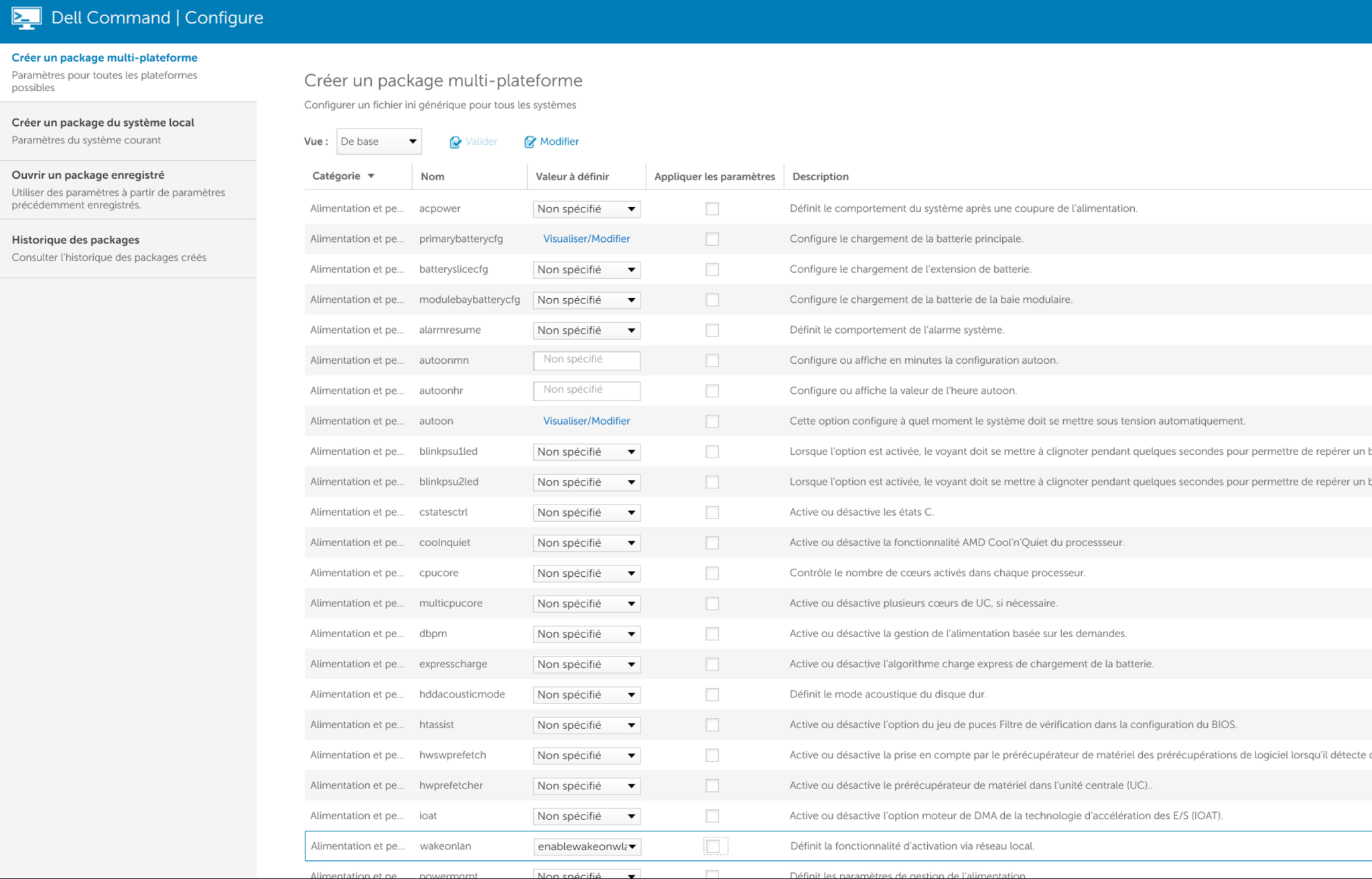Click the Modifier pencil icon
Screen dimensions: 1372x879
[x=529, y=142]
